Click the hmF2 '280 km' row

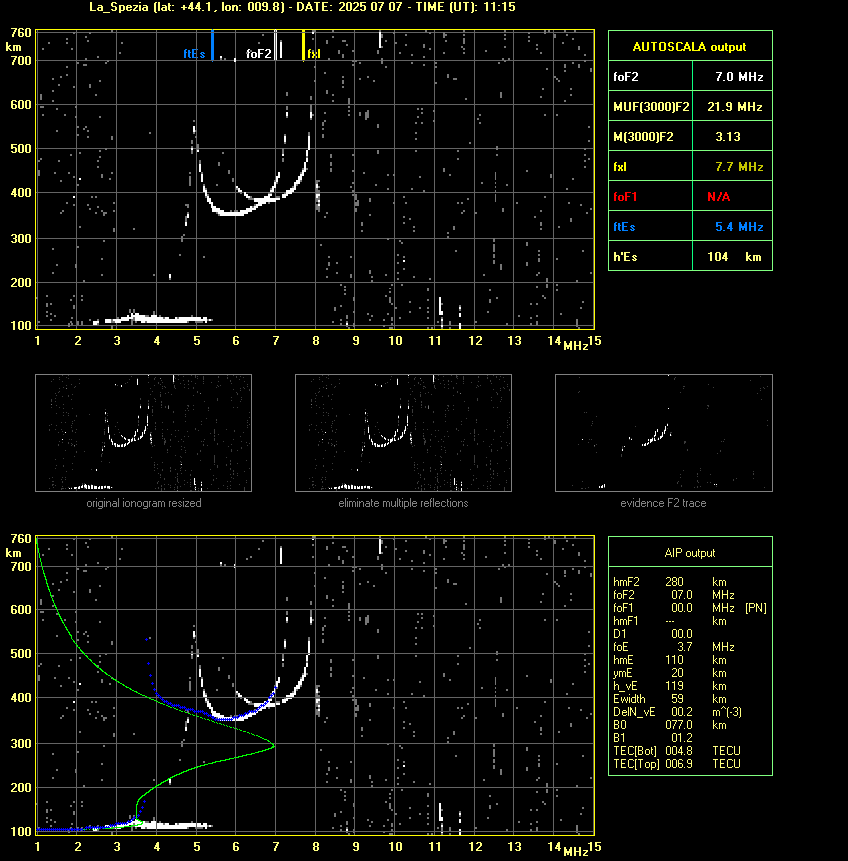670,582
